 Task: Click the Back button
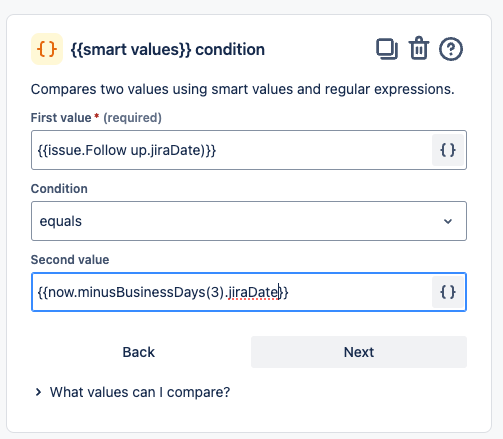(x=138, y=352)
